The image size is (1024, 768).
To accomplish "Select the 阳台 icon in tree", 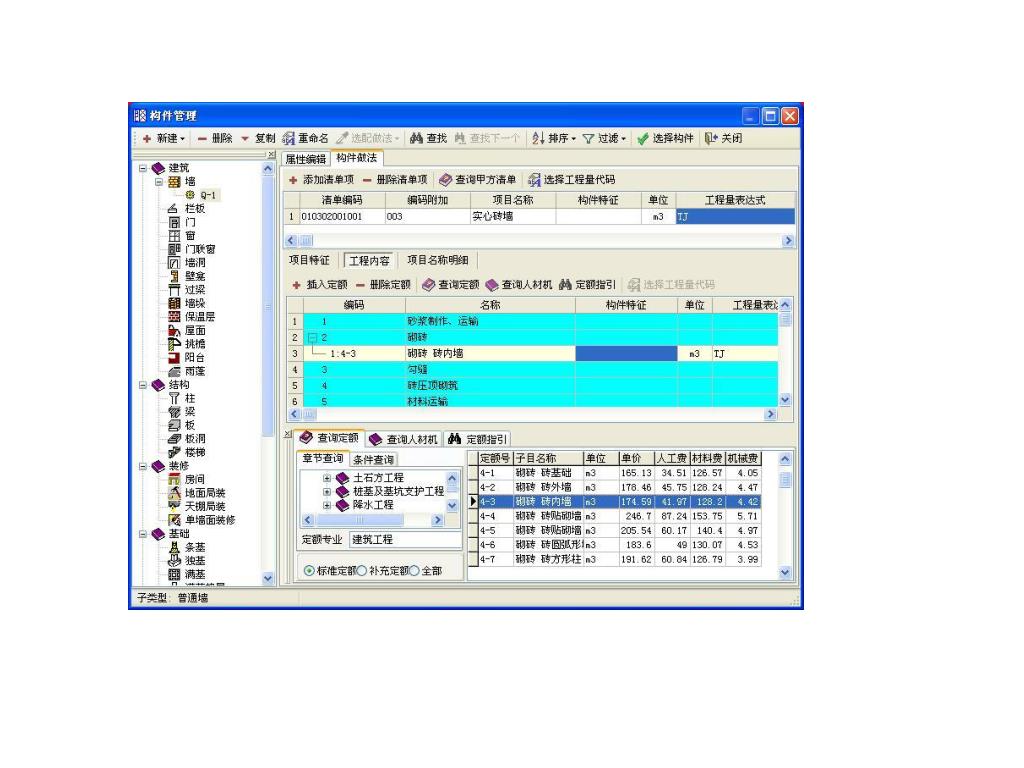I will [174, 358].
